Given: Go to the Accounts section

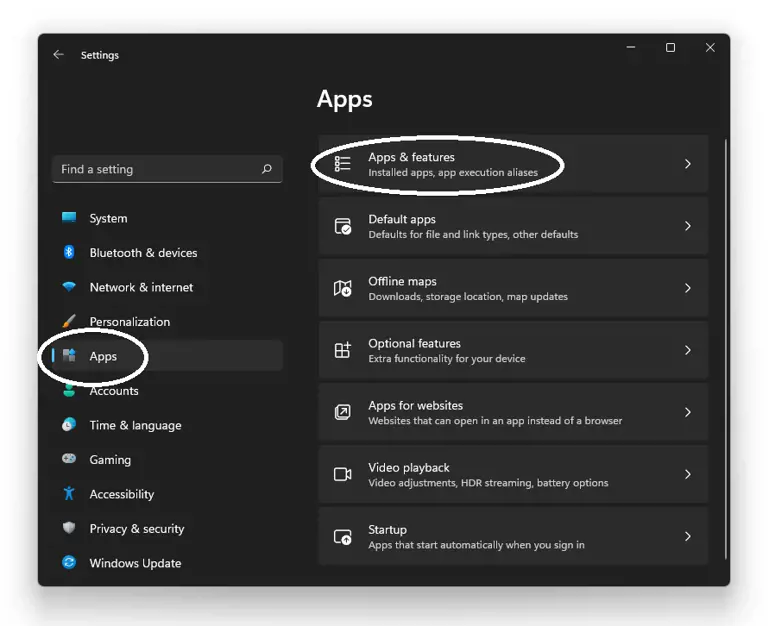Looking at the screenshot, I should click(x=114, y=391).
